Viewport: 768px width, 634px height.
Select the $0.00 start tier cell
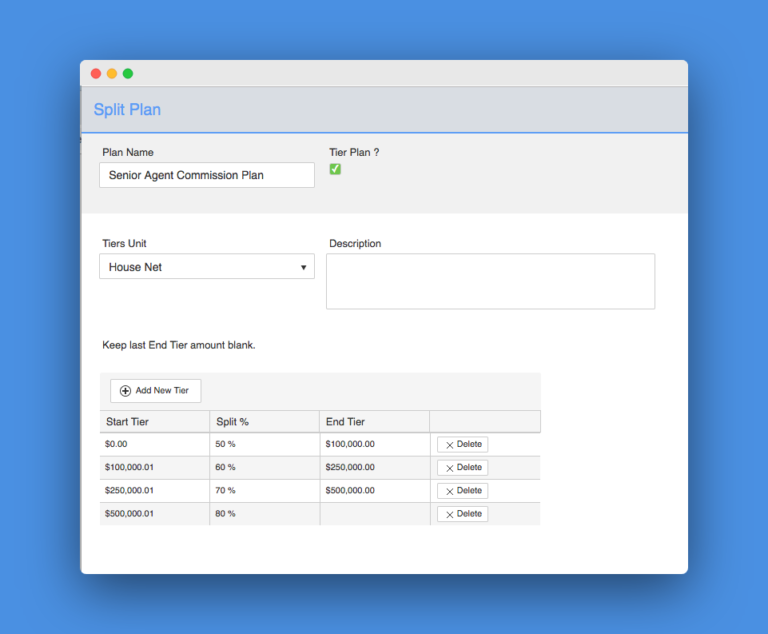[x=155, y=444]
